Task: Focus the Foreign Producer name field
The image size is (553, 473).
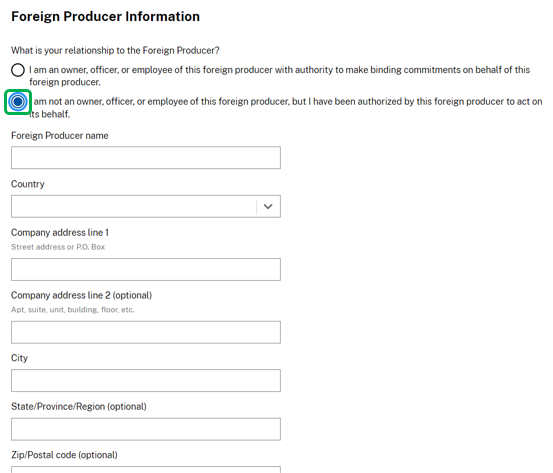Action: click(146, 158)
